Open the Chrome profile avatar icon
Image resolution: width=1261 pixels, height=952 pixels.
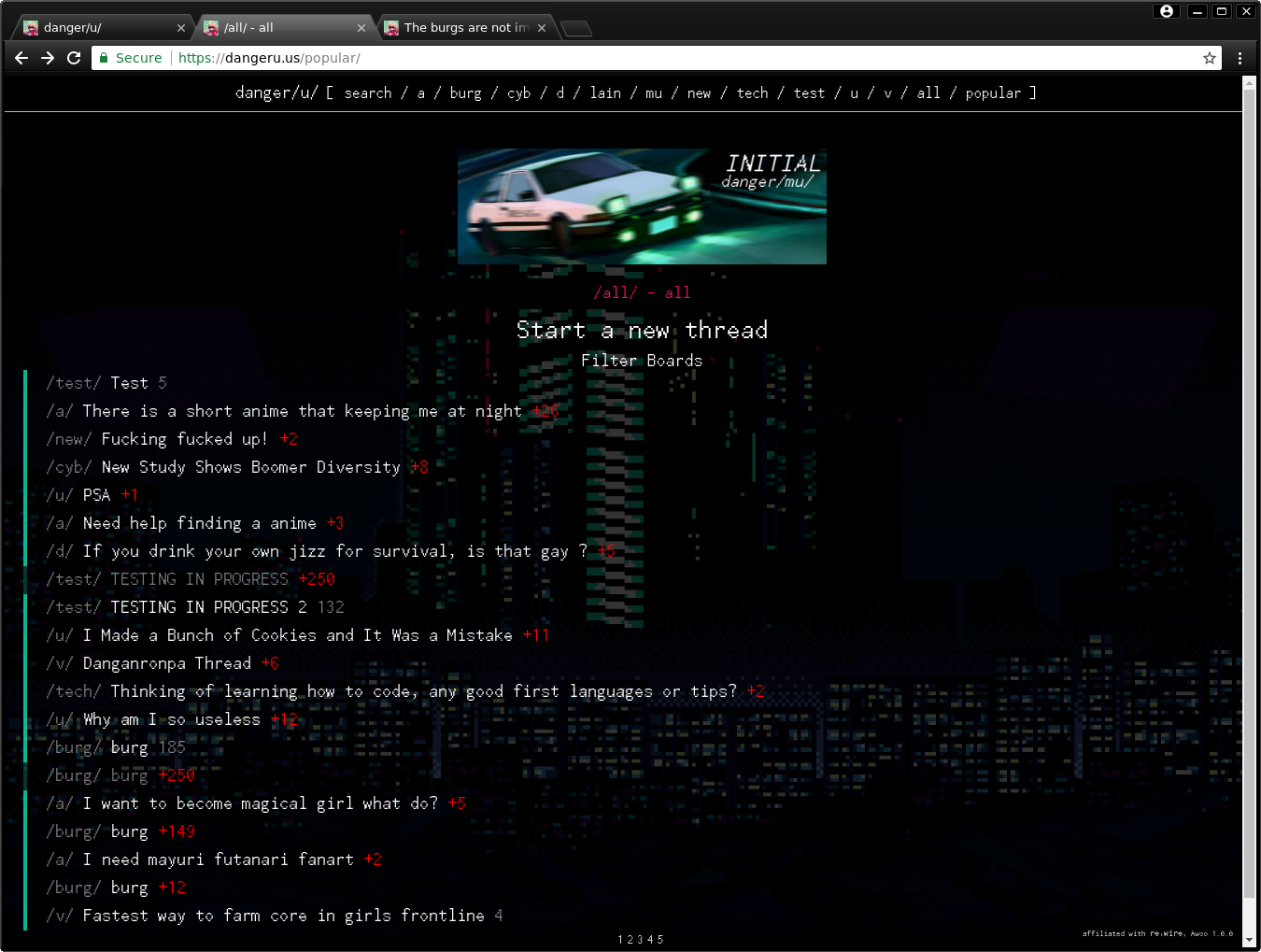1166,11
